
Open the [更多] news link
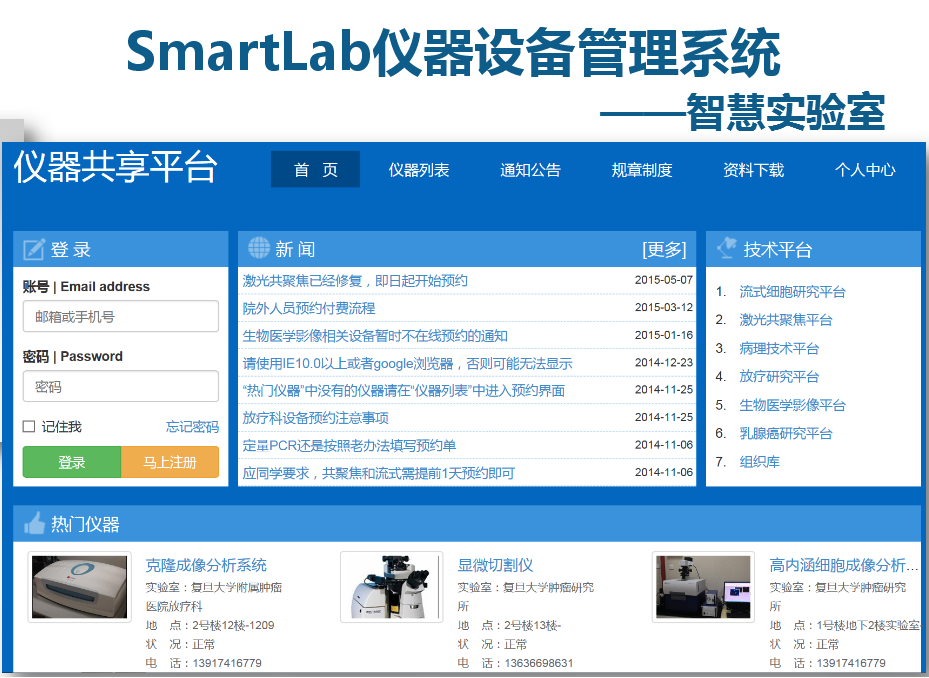coord(664,250)
